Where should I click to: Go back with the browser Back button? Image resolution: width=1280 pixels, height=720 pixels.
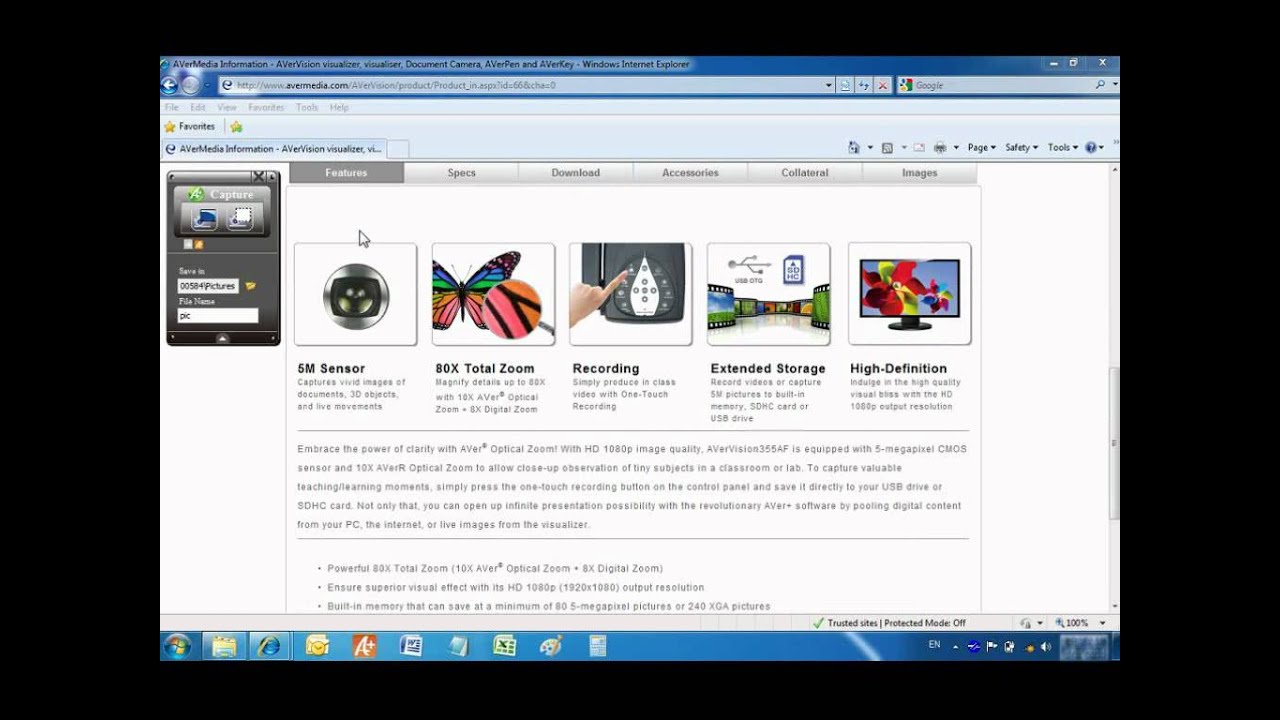pyautogui.click(x=170, y=85)
